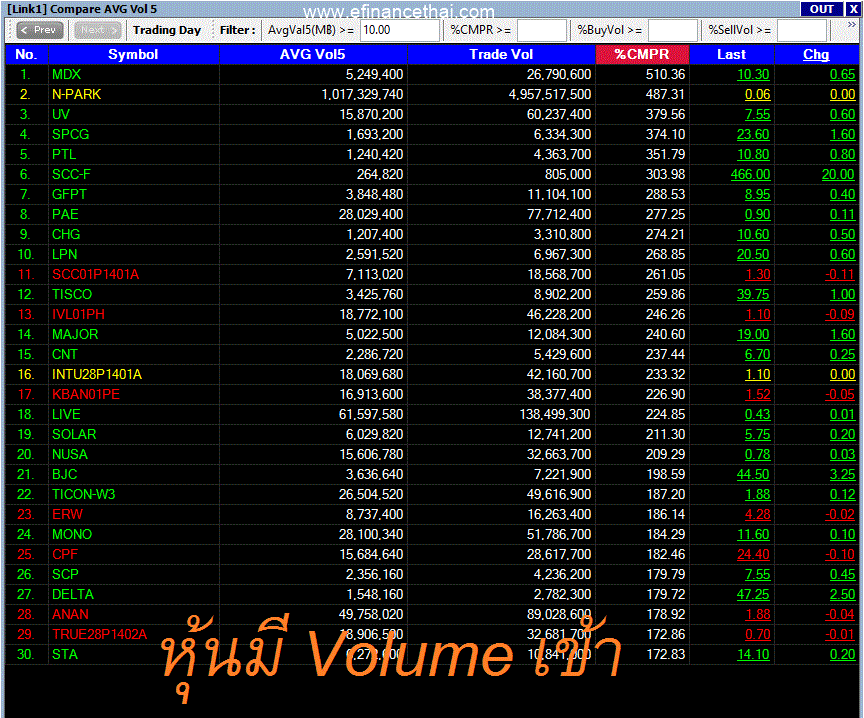Focus the %SellVol filter input field
The image size is (864, 718).
(802, 30)
